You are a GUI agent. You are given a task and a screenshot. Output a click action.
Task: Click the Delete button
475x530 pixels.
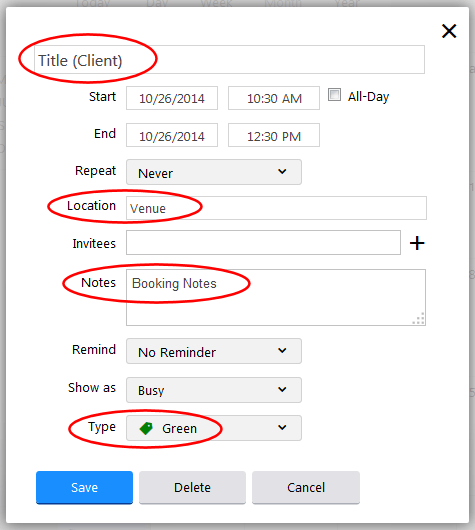[x=192, y=487]
